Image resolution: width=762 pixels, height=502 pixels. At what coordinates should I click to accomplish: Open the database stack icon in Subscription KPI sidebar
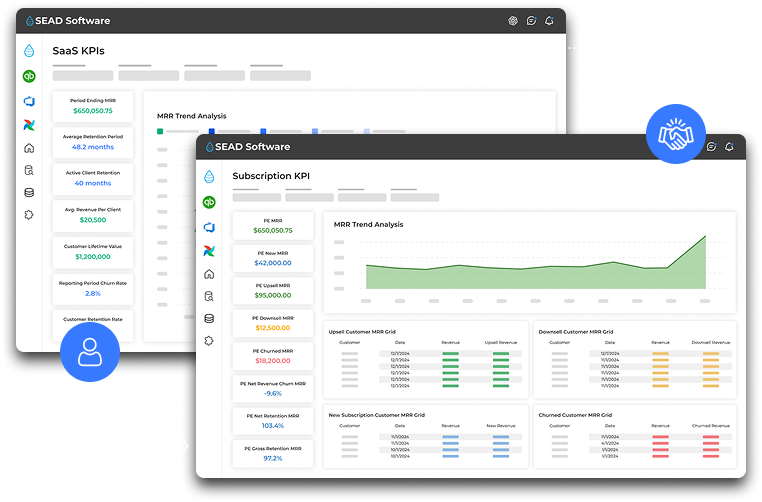[209, 318]
